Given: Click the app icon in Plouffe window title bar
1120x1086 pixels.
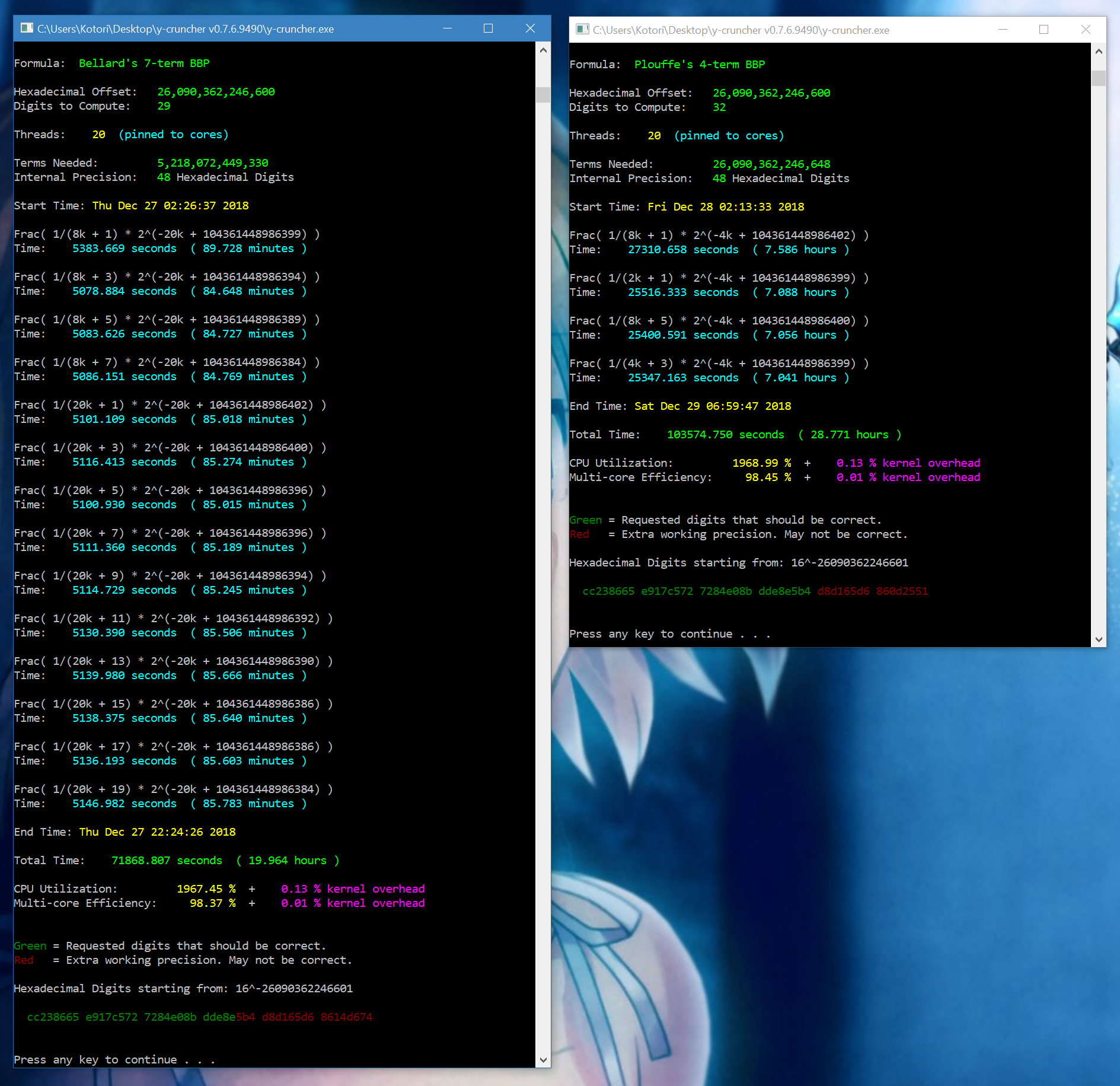Looking at the screenshot, I should (582, 30).
